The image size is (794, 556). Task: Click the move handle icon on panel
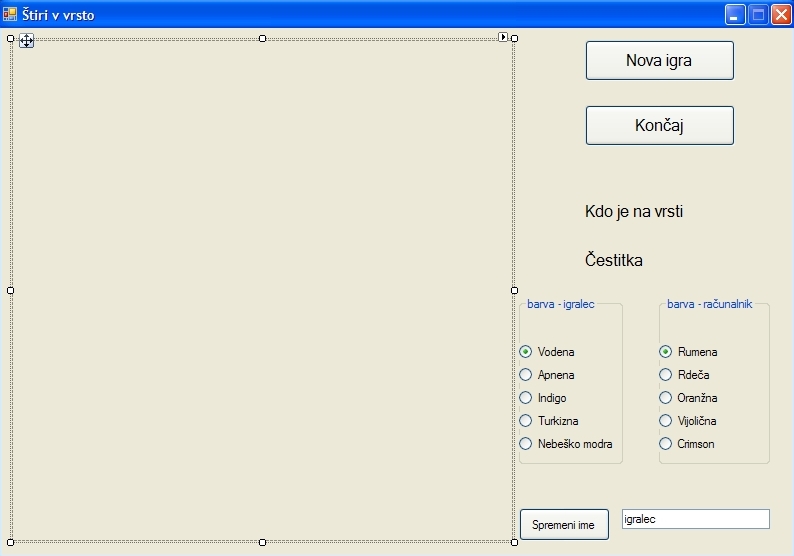[x=27, y=40]
